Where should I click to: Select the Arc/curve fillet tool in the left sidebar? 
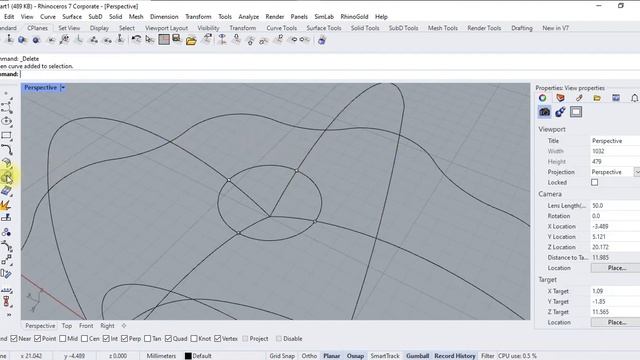click(x=7, y=149)
